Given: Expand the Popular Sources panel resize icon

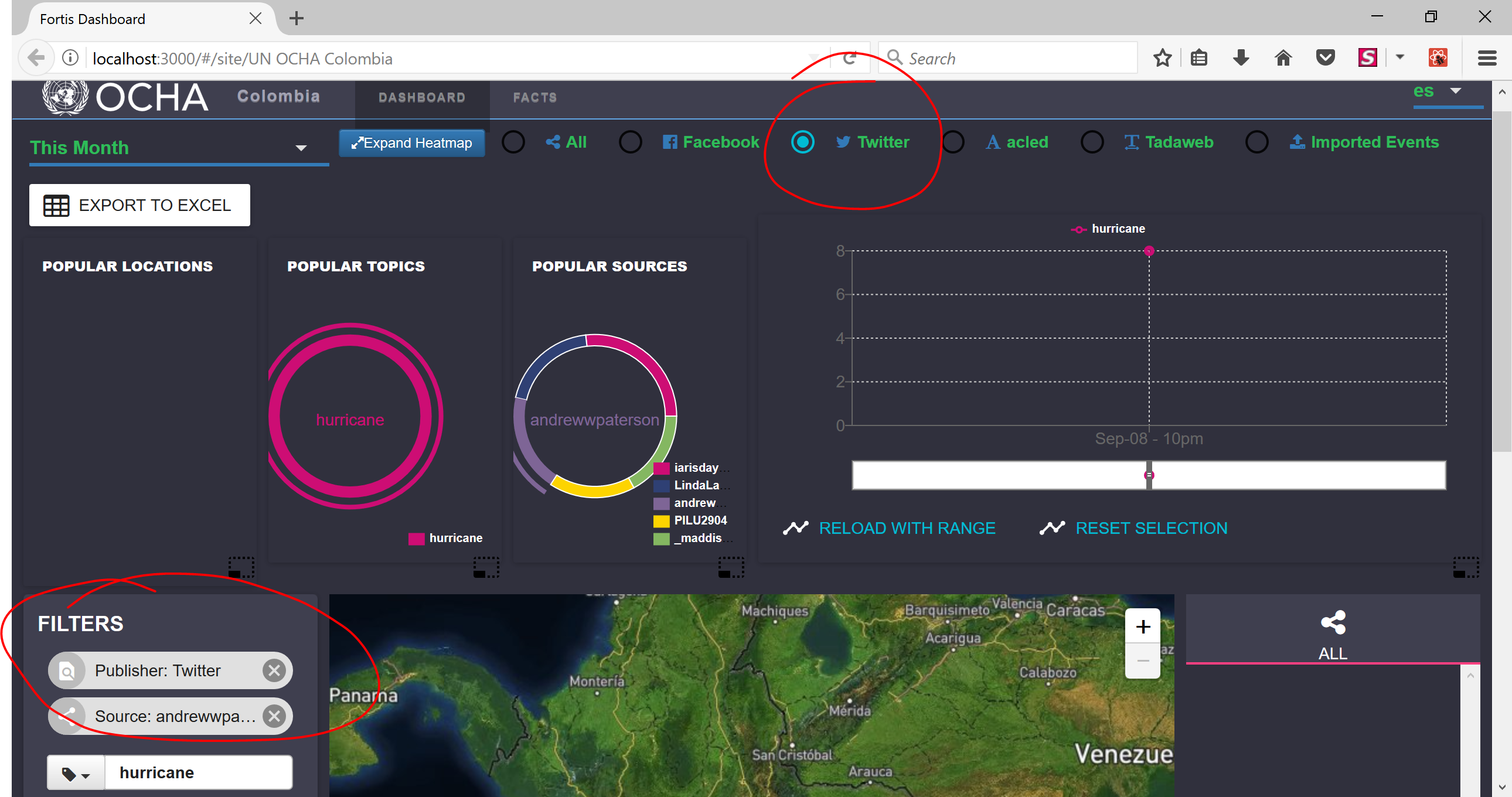Looking at the screenshot, I should (x=731, y=567).
